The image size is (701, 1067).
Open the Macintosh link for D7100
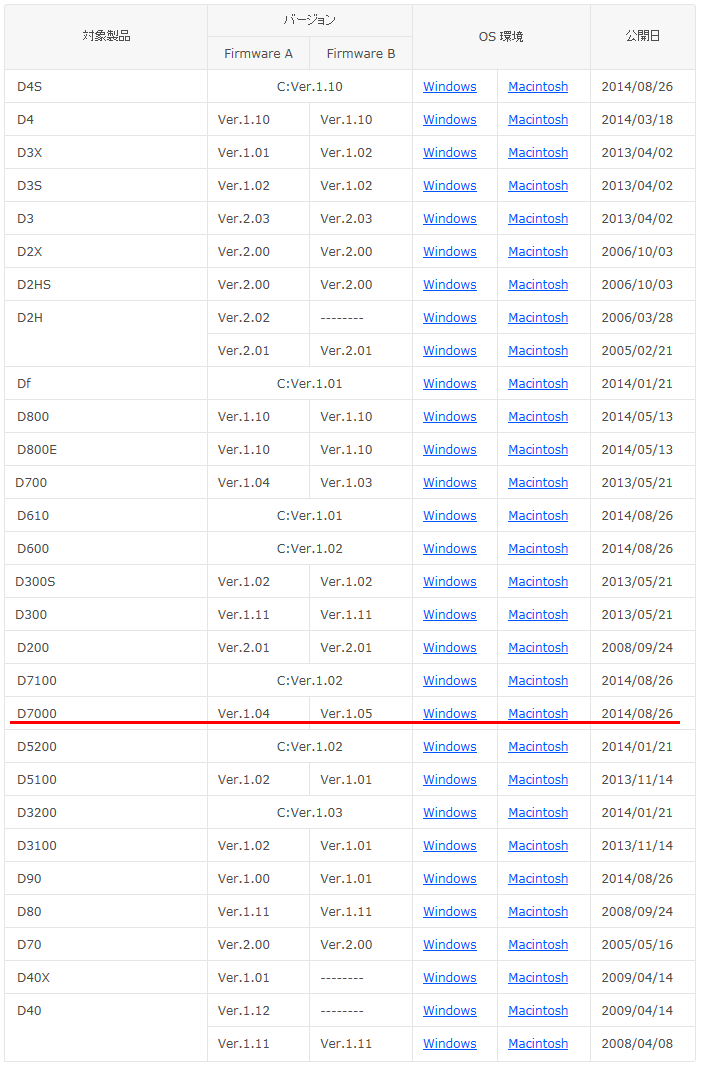[538, 680]
